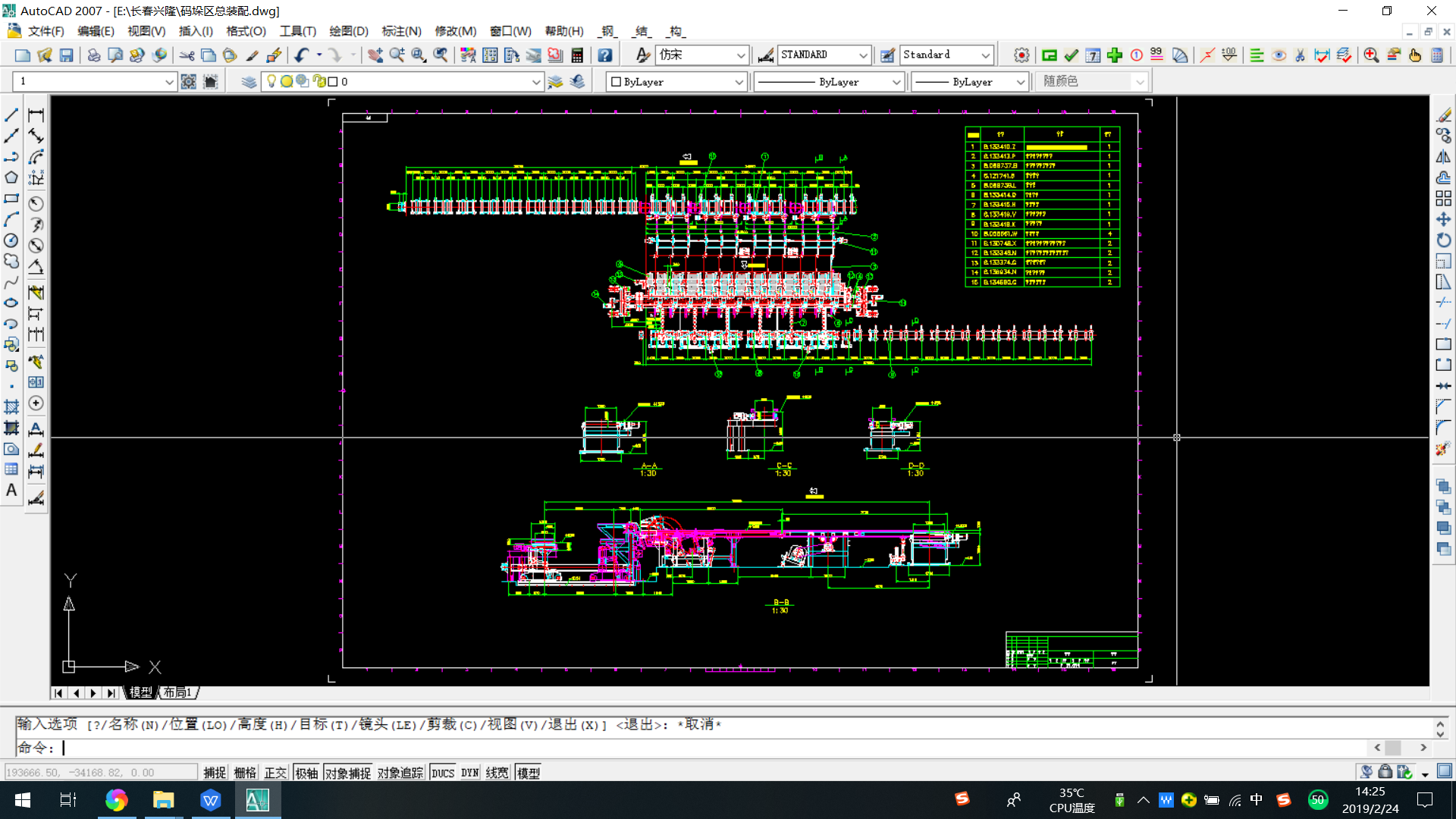
Task: Click the Help question mark icon
Action: (x=604, y=55)
